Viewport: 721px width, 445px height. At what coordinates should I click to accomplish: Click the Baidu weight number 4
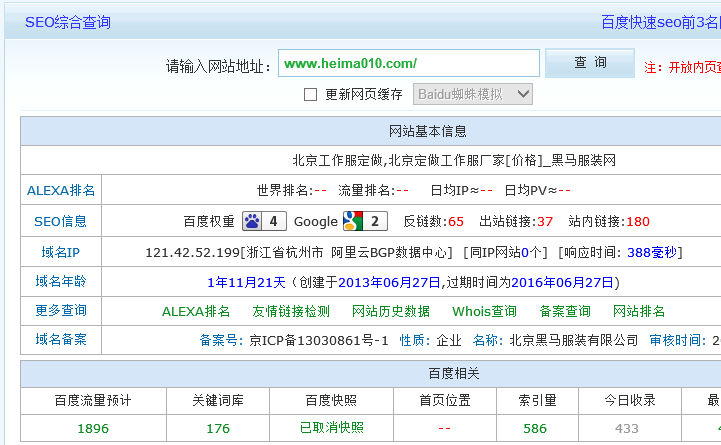[274, 221]
